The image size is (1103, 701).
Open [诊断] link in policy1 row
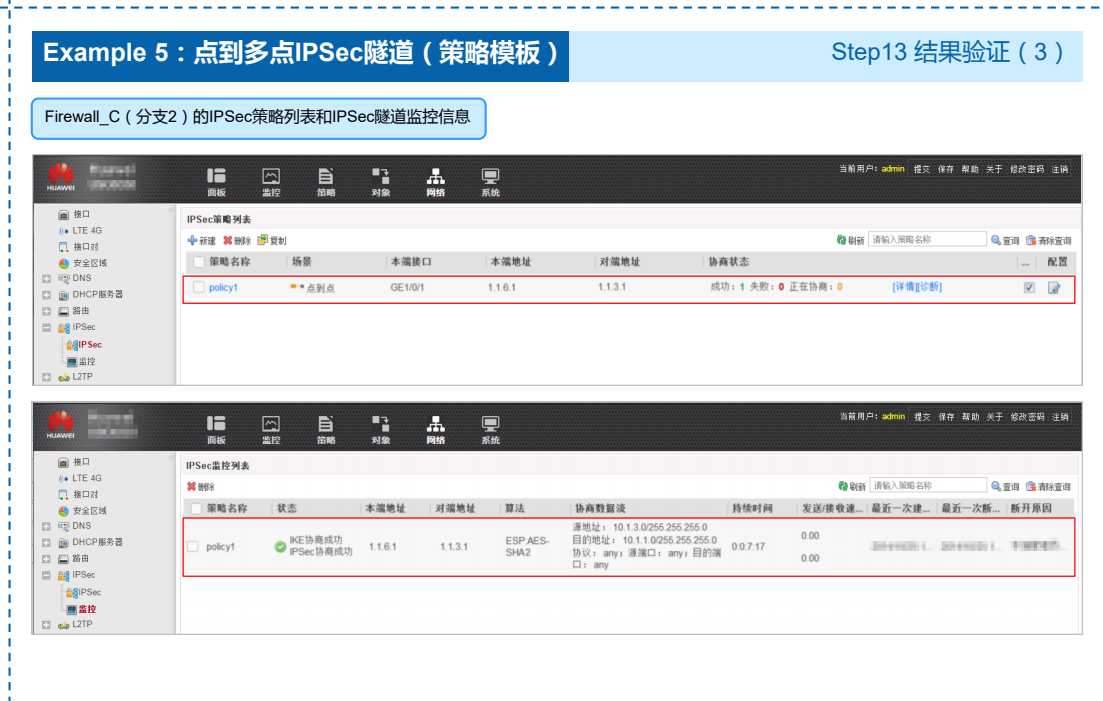[x=929, y=287]
